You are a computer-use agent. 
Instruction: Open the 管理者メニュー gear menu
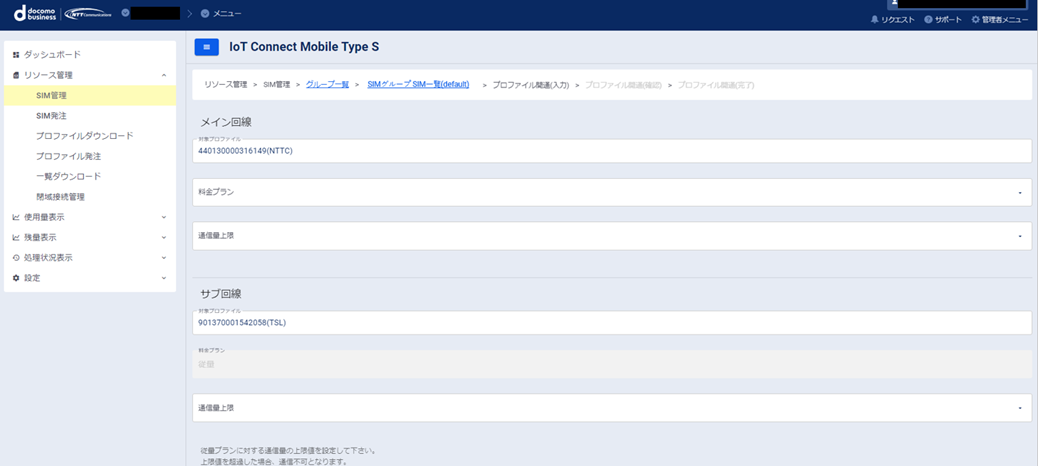1000,20
